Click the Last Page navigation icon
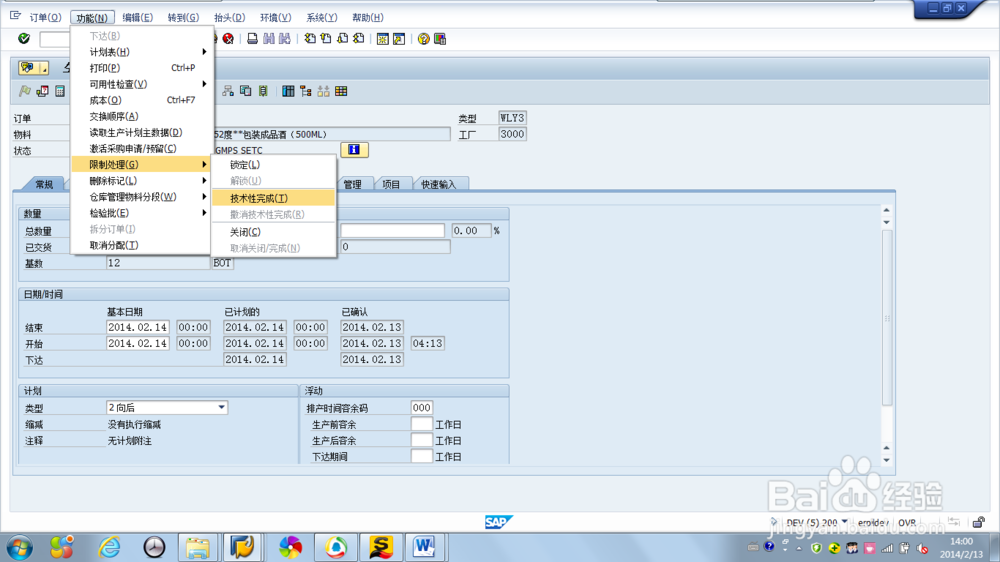The height and width of the screenshot is (562, 1000). click(358, 39)
